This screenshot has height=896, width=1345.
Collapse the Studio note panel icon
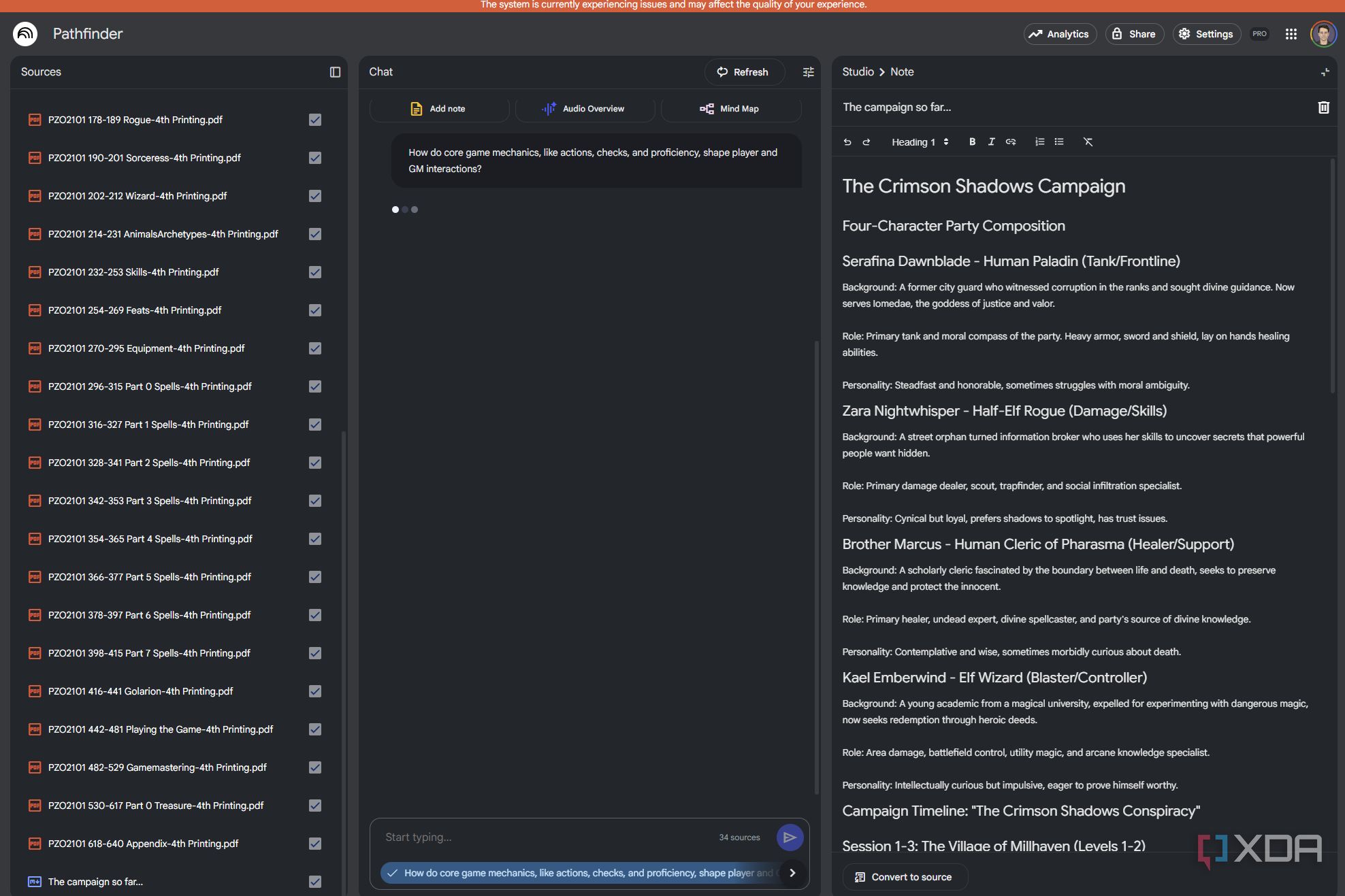1325,72
